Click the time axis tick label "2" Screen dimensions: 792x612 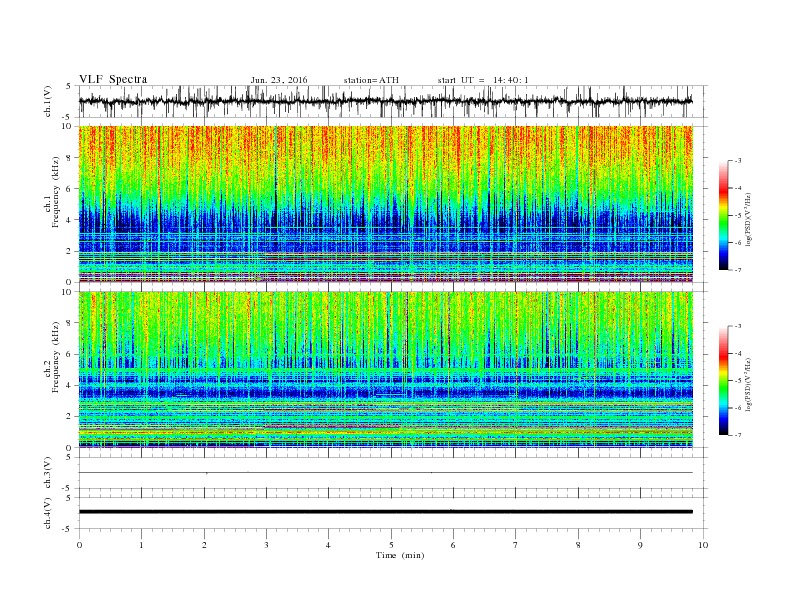click(x=204, y=545)
